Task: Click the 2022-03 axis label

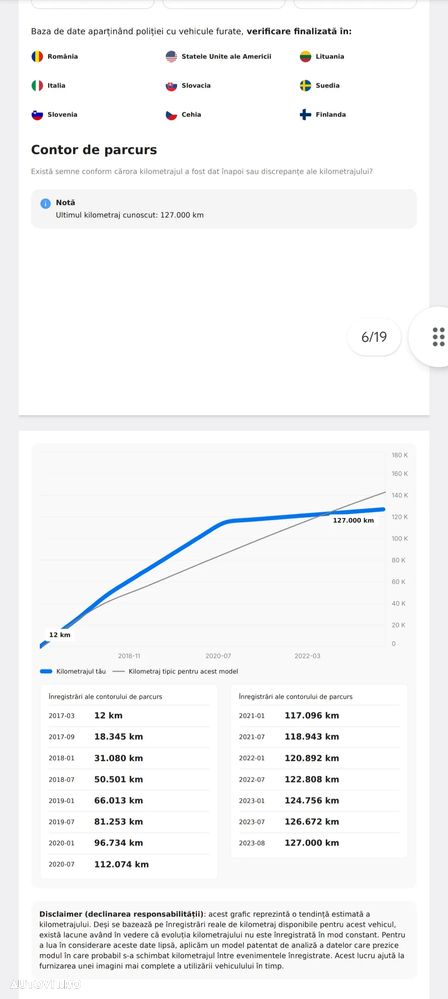Action: (x=307, y=655)
